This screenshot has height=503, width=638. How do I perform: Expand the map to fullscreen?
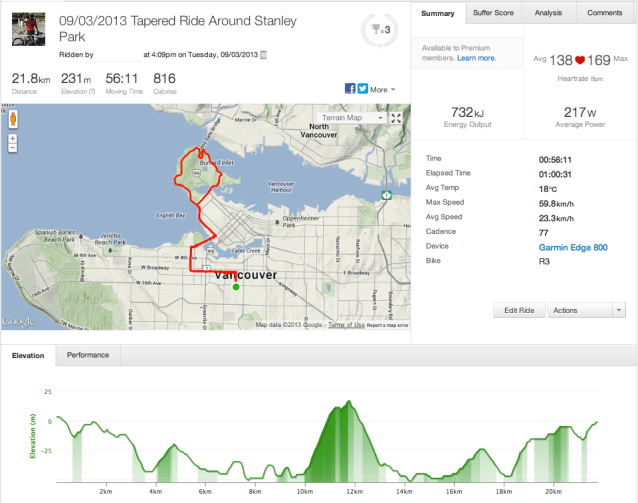(397, 118)
